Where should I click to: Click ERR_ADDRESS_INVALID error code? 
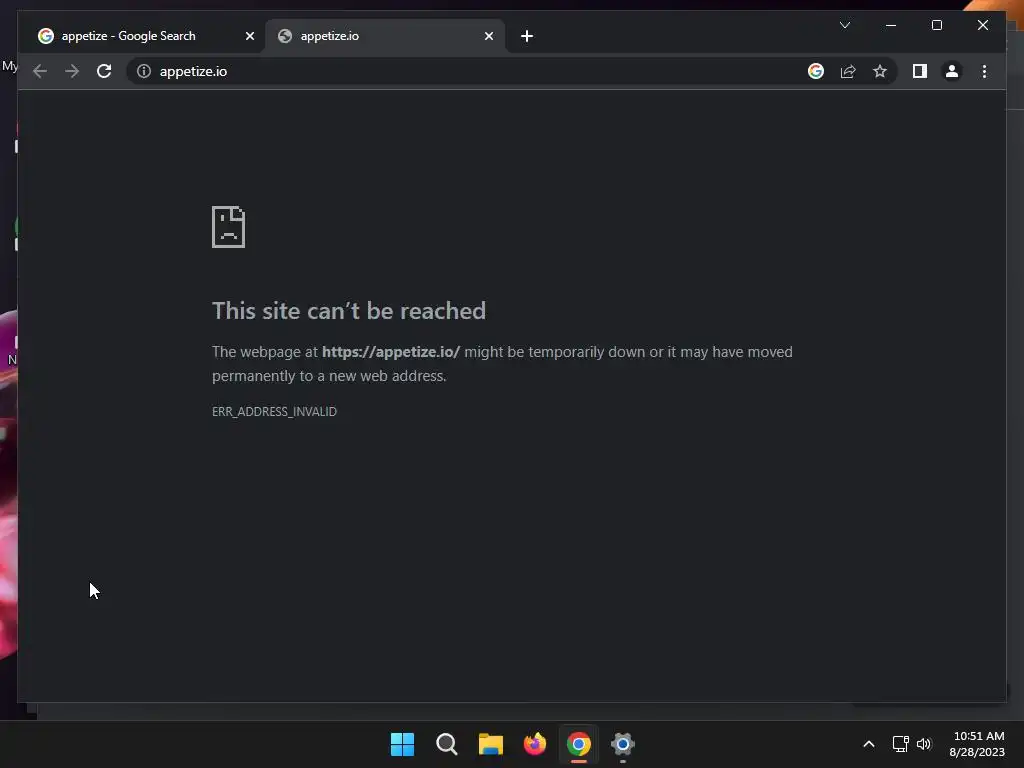click(x=274, y=411)
